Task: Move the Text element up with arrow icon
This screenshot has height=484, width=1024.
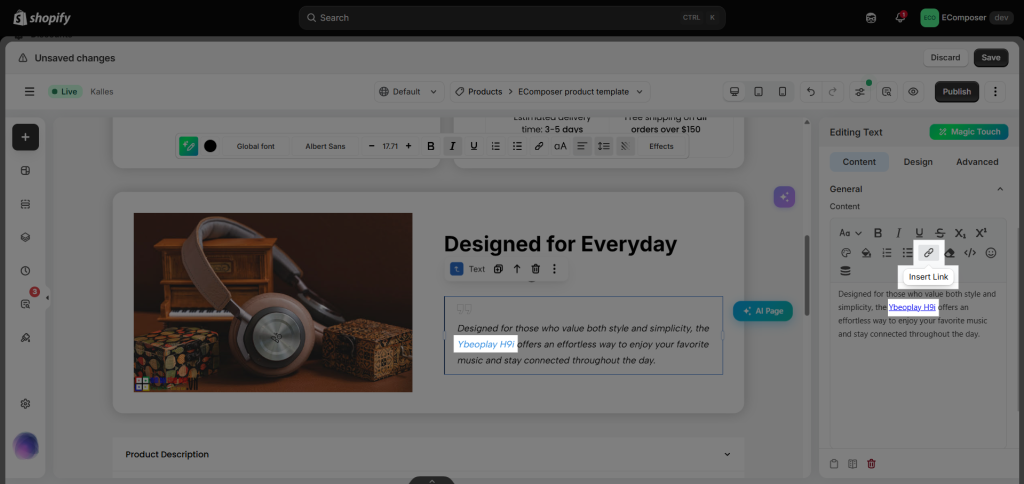Action: click(517, 268)
